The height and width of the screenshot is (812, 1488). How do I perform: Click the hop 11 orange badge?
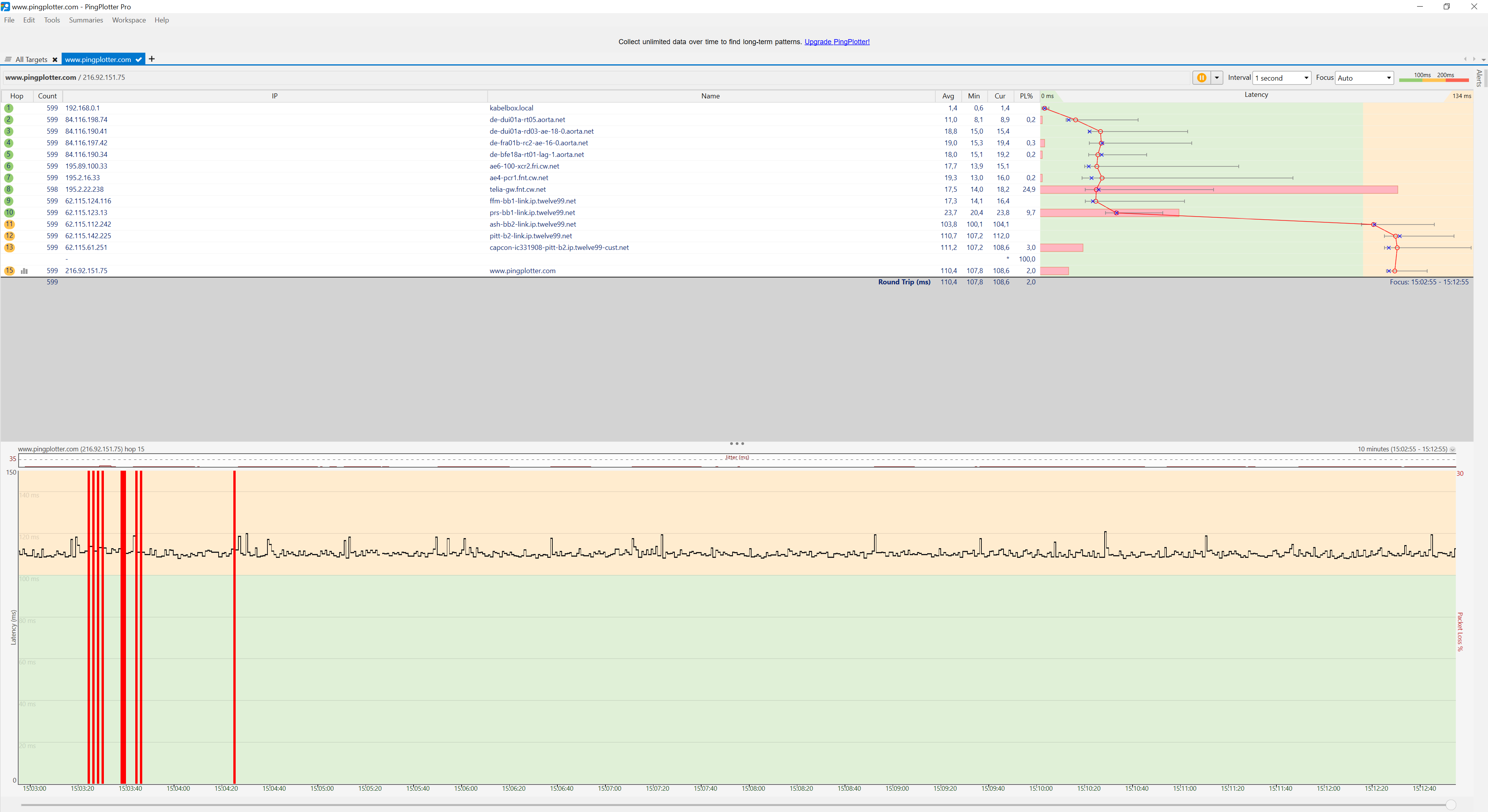[9, 224]
